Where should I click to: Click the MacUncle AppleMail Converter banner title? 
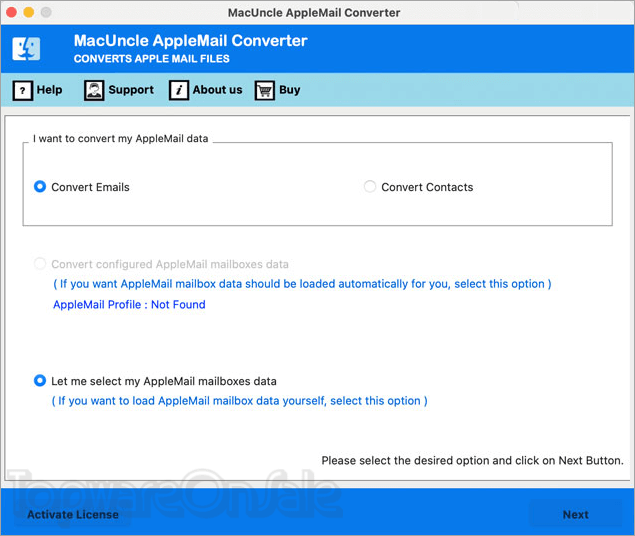(x=190, y=40)
